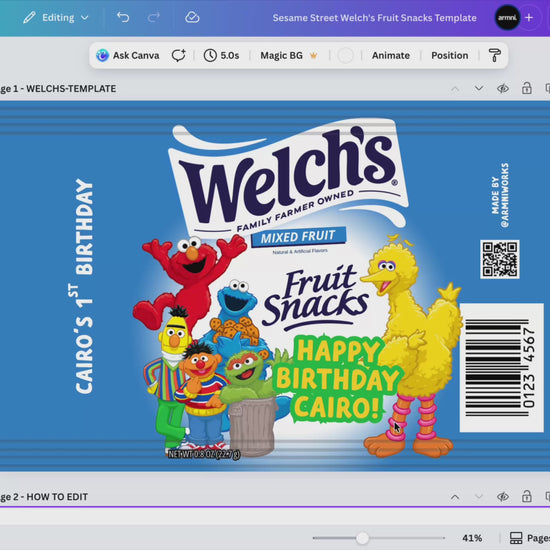The image size is (550, 550).
Task: Undo the last action
Action: [x=123, y=17]
